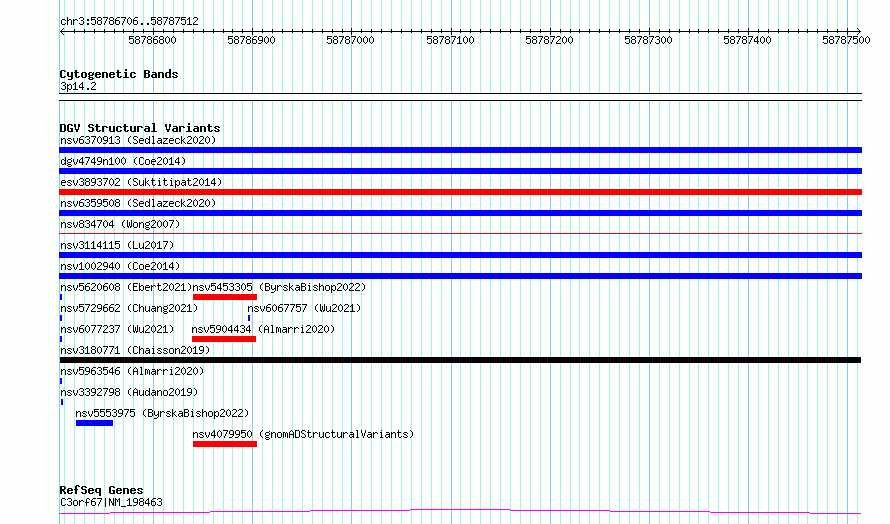
Task: Open nsv3392798 (Audano2019) variant
Action: [x=129, y=392]
